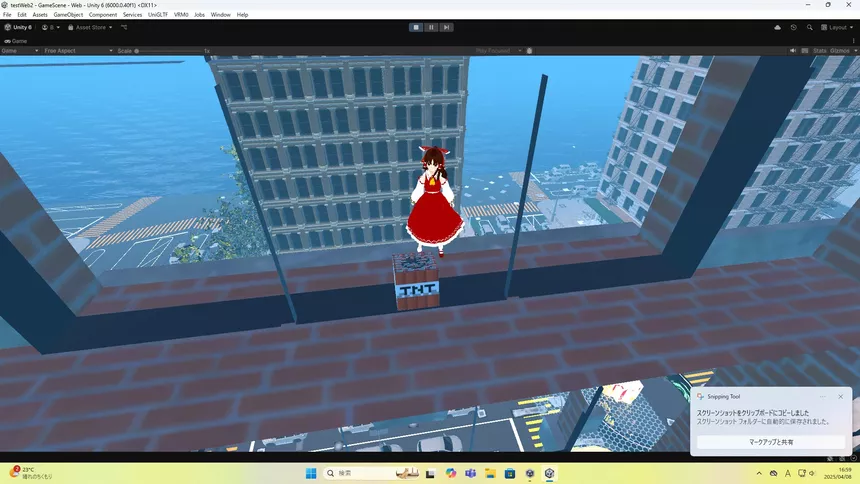Click the icon right of Play Focused
The width and height of the screenshot is (860, 484).
pyautogui.click(x=529, y=50)
